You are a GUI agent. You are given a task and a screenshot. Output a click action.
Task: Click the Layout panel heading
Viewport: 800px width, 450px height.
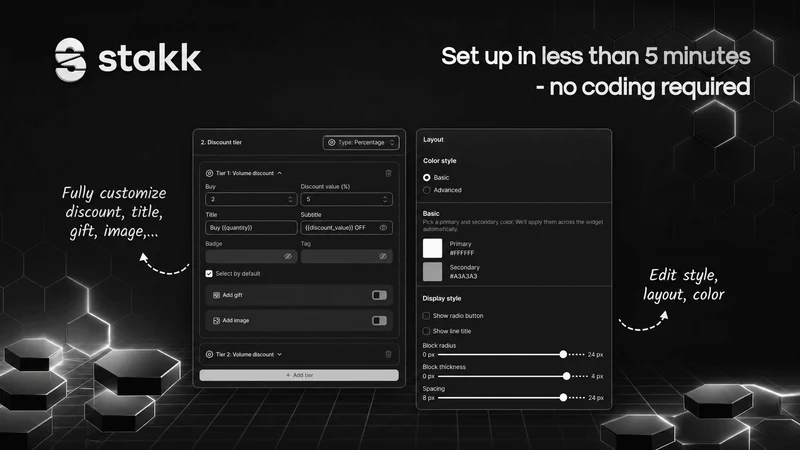pyautogui.click(x=433, y=139)
